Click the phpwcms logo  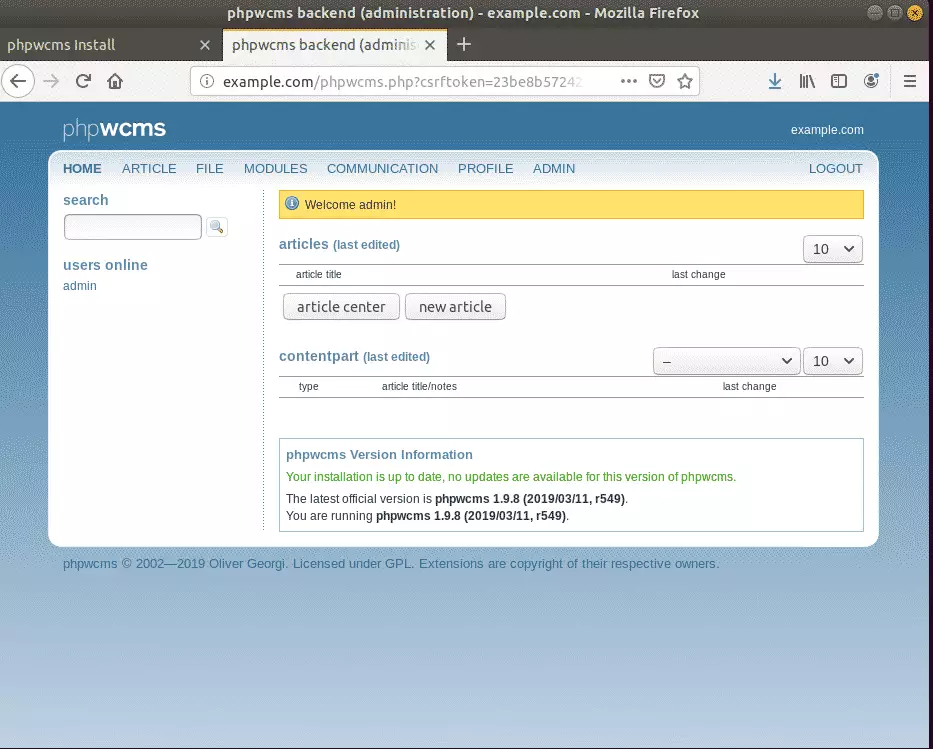(x=114, y=129)
